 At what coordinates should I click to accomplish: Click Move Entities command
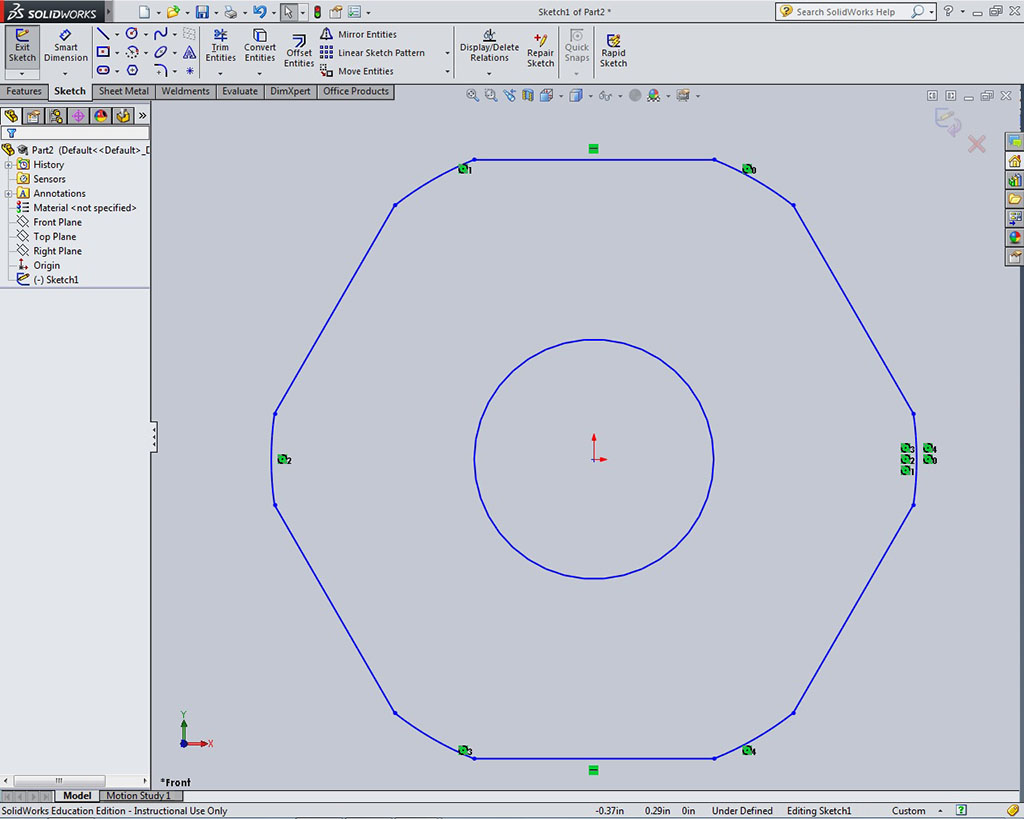[x=365, y=72]
